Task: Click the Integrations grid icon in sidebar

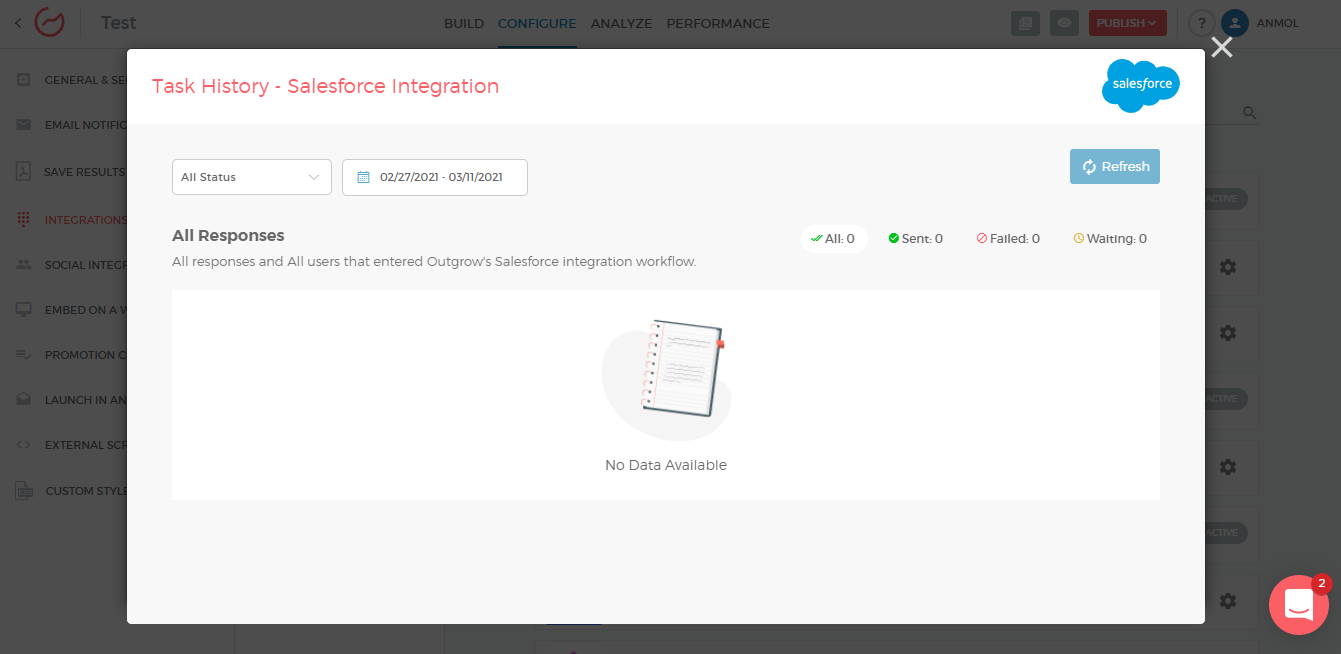Action: click(x=24, y=220)
